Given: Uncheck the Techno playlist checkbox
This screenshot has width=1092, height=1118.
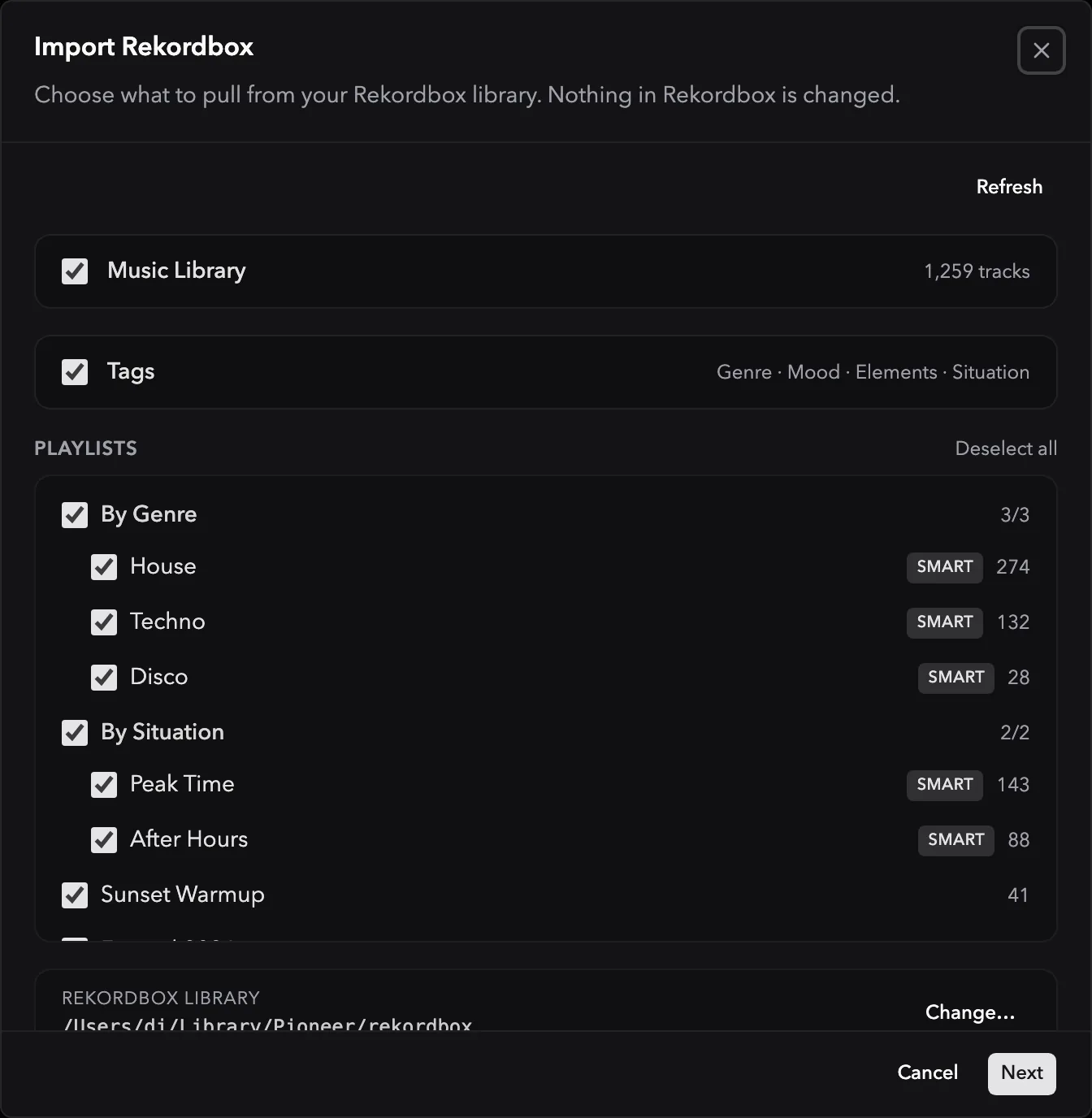Looking at the screenshot, I should 104,622.
